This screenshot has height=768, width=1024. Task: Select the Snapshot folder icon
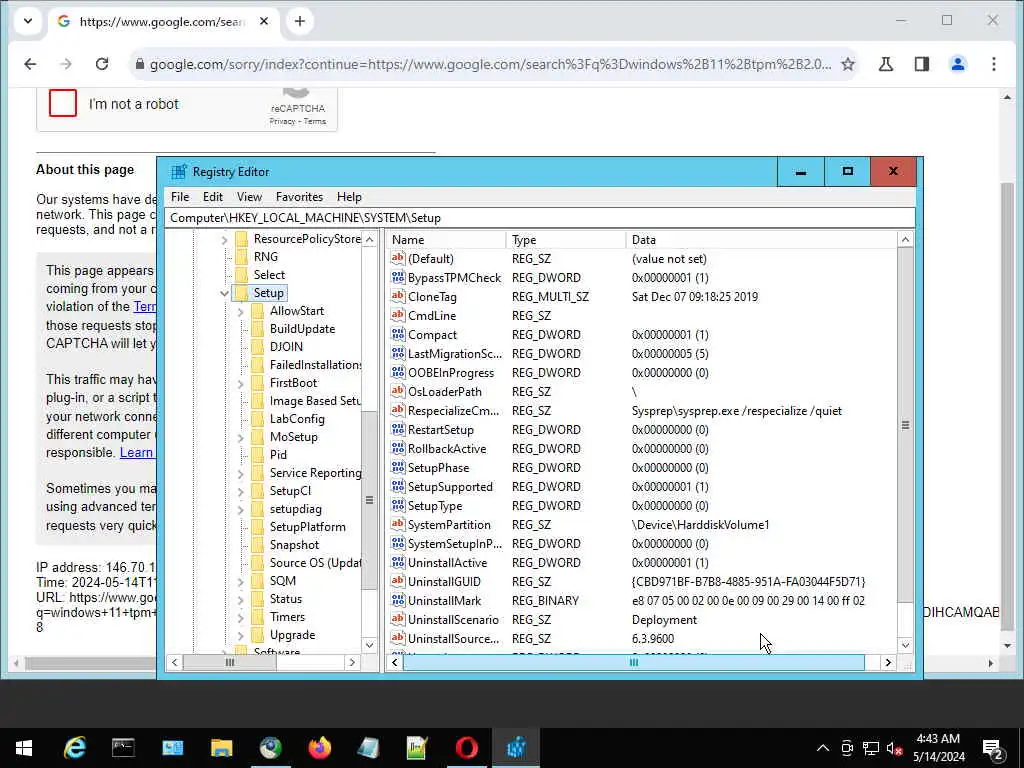tap(258, 545)
